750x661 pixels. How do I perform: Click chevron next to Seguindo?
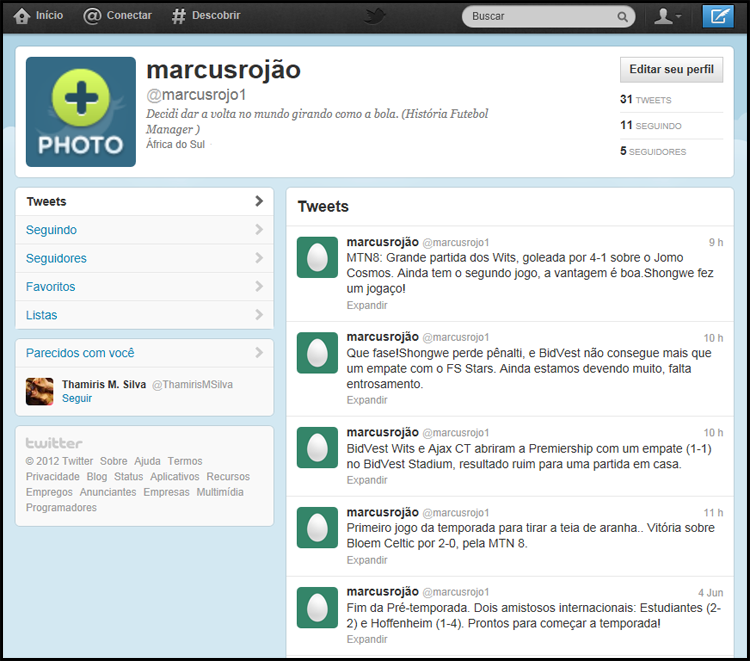(259, 230)
